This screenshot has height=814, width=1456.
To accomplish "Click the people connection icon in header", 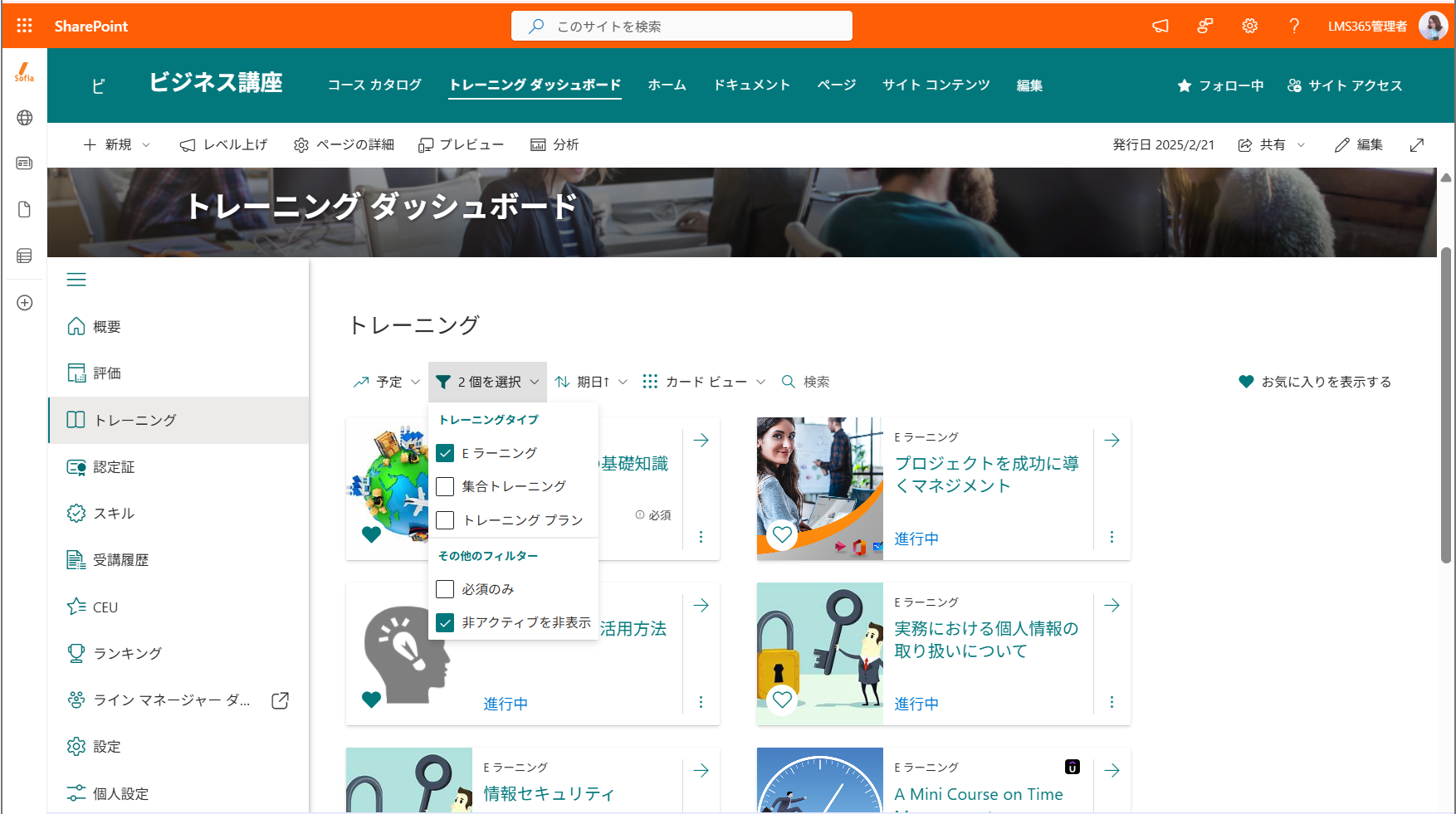I will pos(1205,26).
